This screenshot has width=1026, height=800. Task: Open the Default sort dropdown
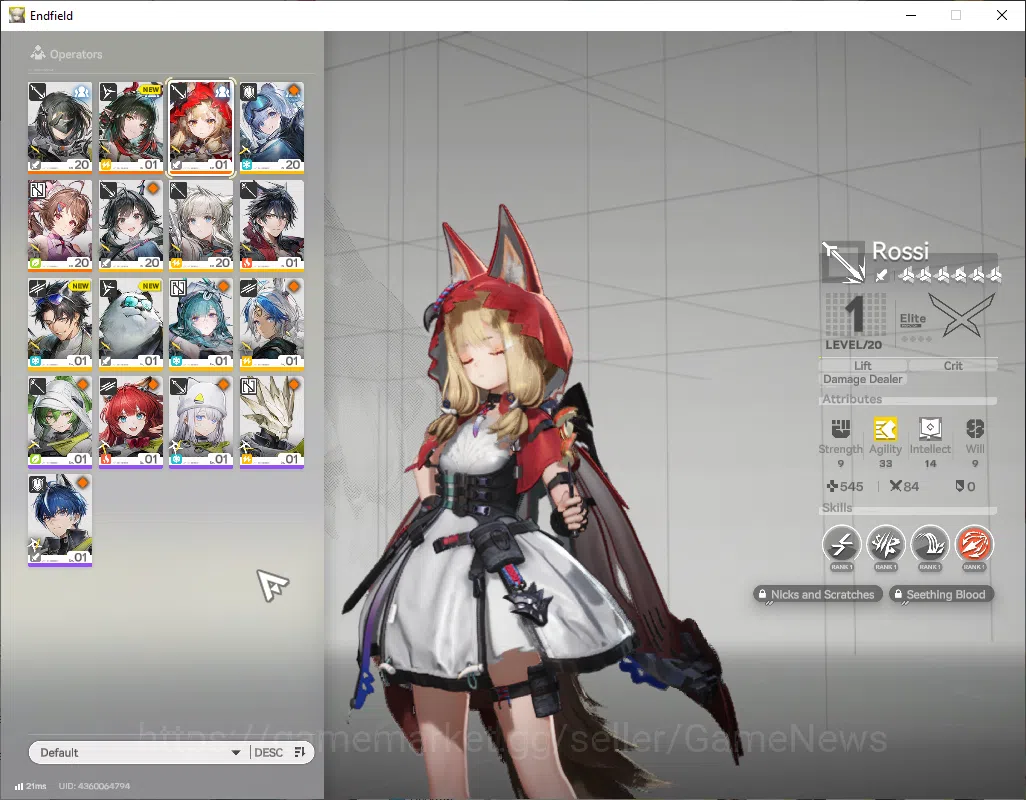[139, 752]
